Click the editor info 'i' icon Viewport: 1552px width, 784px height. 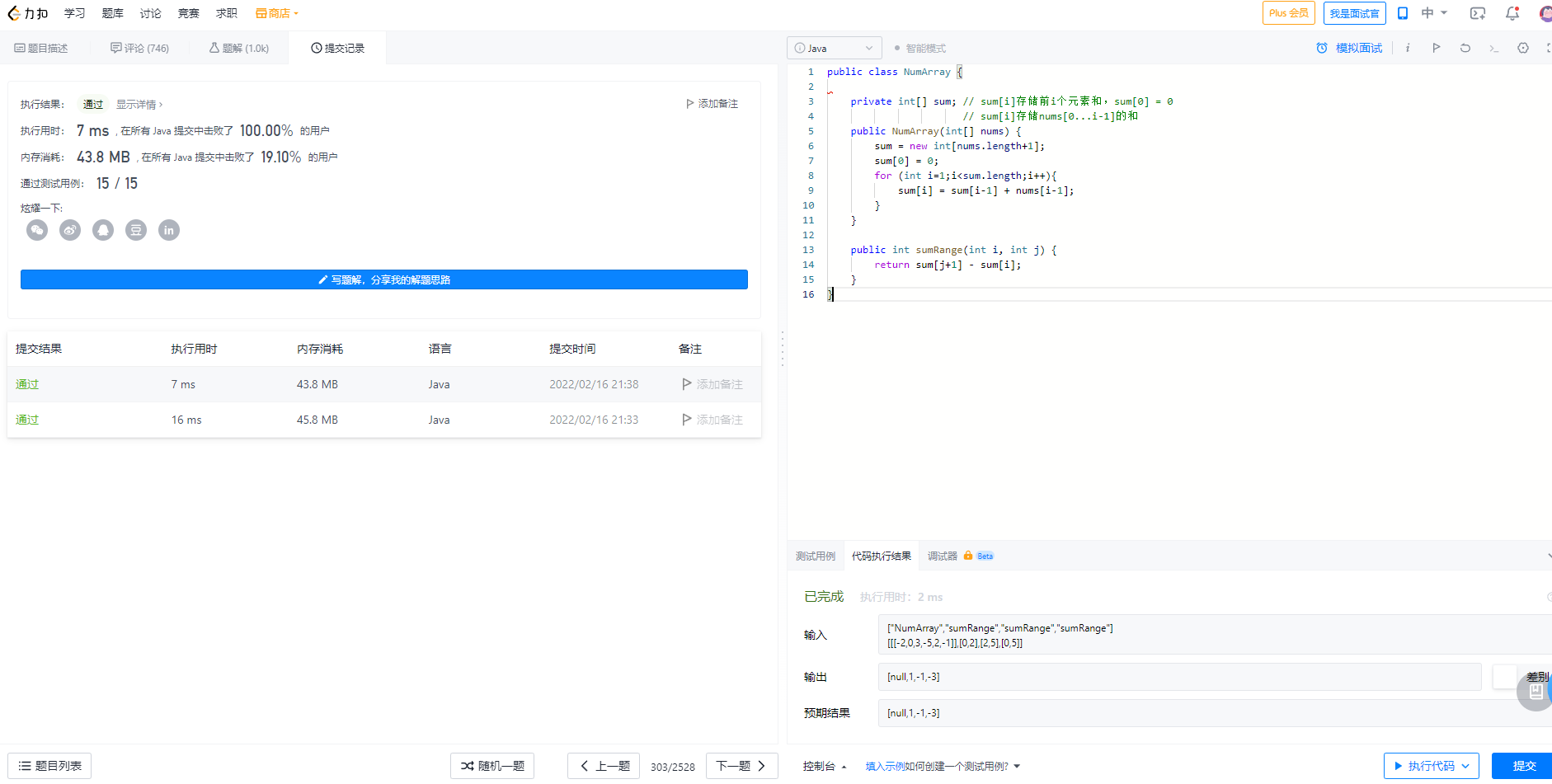1408,48
